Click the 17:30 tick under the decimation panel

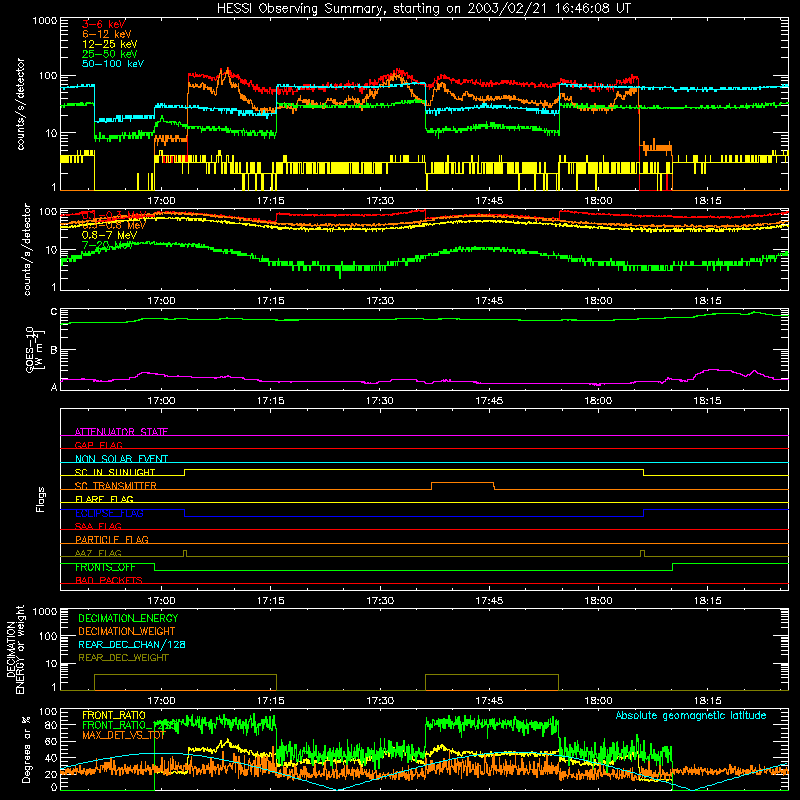point(380,701)
